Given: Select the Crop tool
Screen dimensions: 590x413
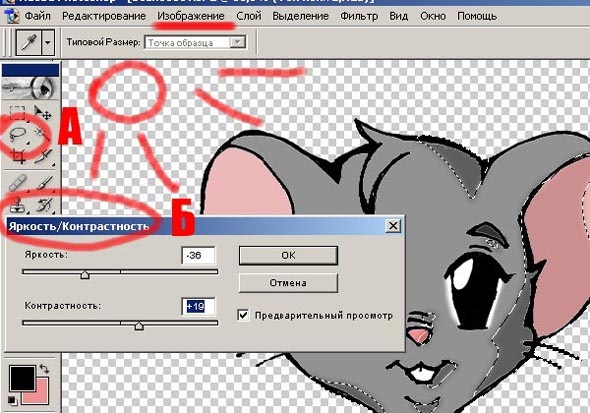Looking at the screenshot, I should click(18, 156).
